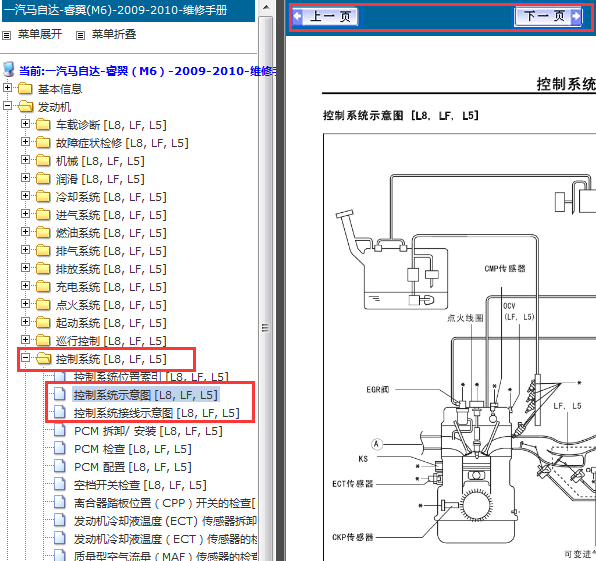Select 起动系统 [L8, LF, L5] item
596x561 pixels.
111,323
